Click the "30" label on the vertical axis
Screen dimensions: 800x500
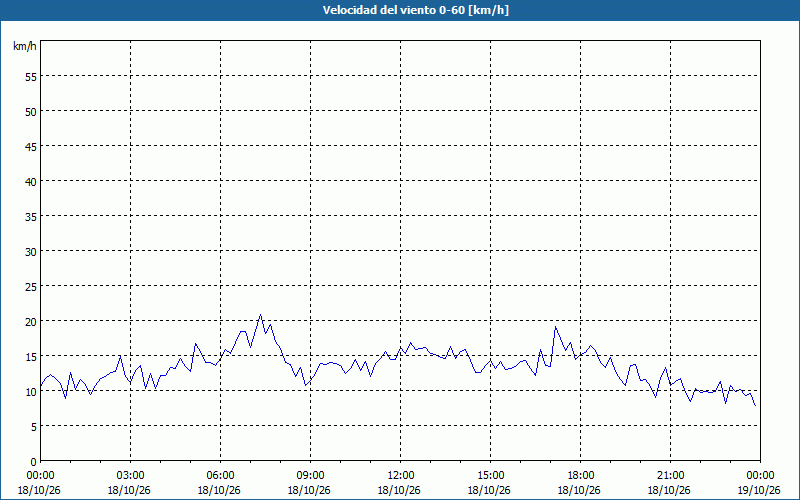[x=31, y=252]
